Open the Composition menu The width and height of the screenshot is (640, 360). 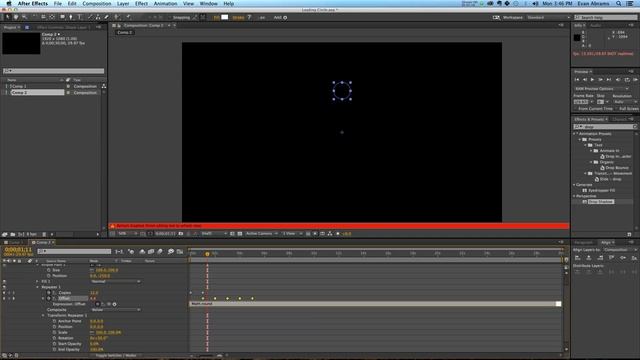tap(97, 3)
